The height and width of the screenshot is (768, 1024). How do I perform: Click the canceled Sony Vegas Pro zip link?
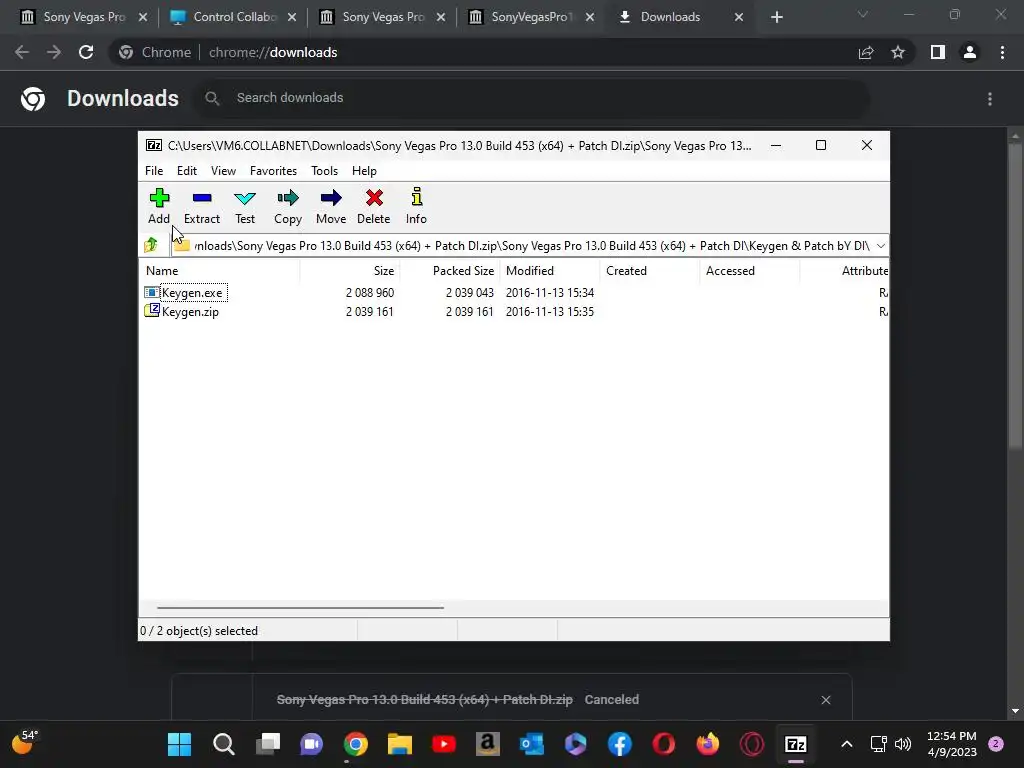click(424, 699)
